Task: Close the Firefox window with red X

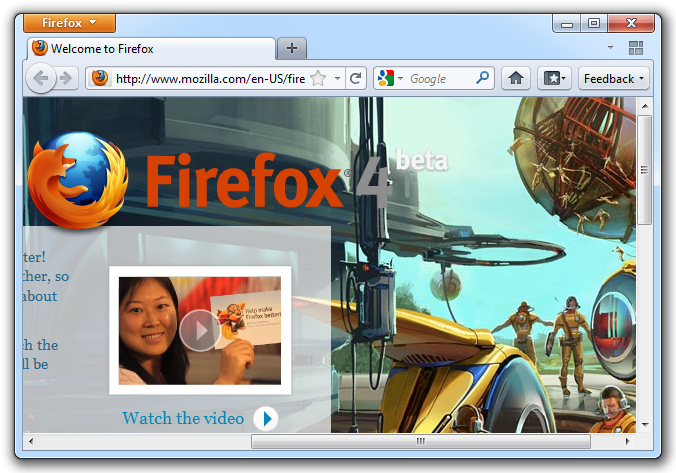Action: tap(631, 23)
